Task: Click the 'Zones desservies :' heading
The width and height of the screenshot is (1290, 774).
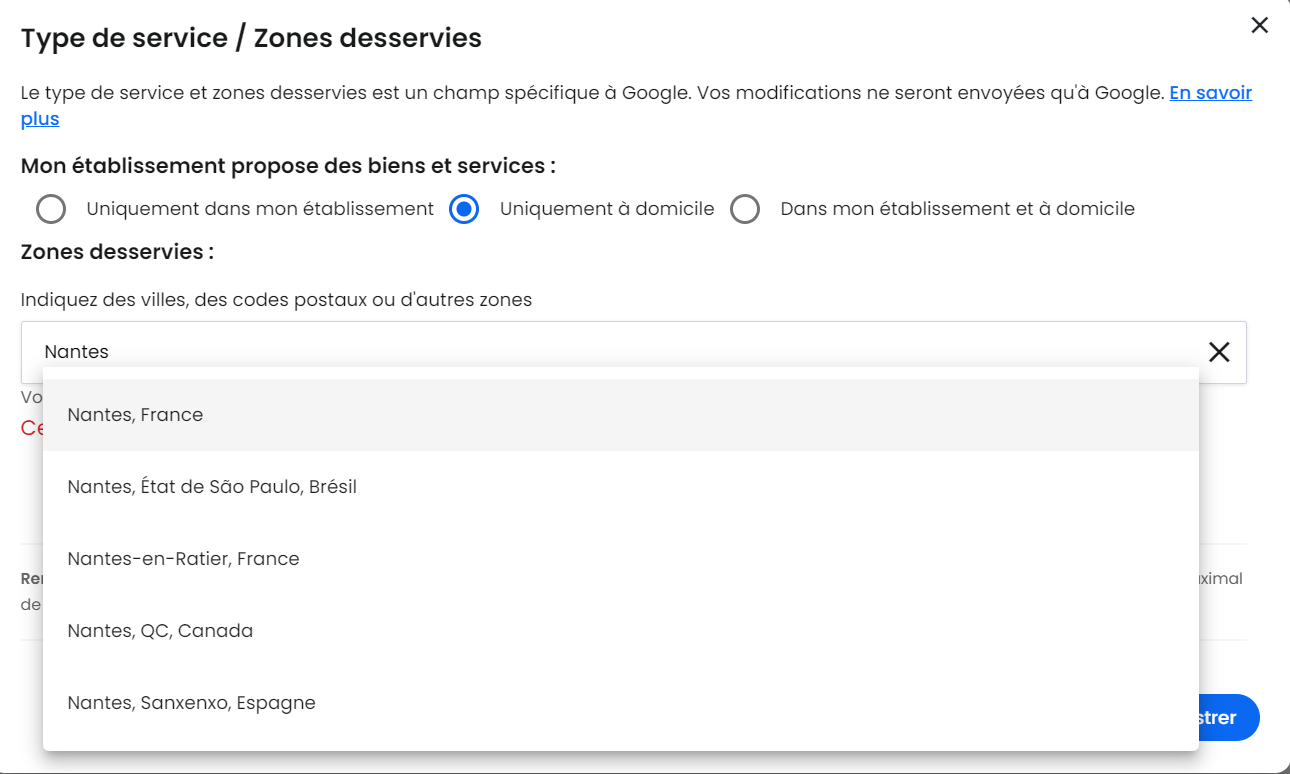Action: pyautogui.click(x=117, y=252)
